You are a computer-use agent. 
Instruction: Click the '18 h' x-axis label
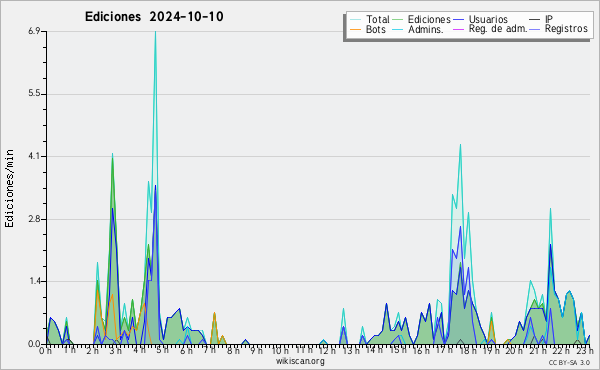point(468,350)
